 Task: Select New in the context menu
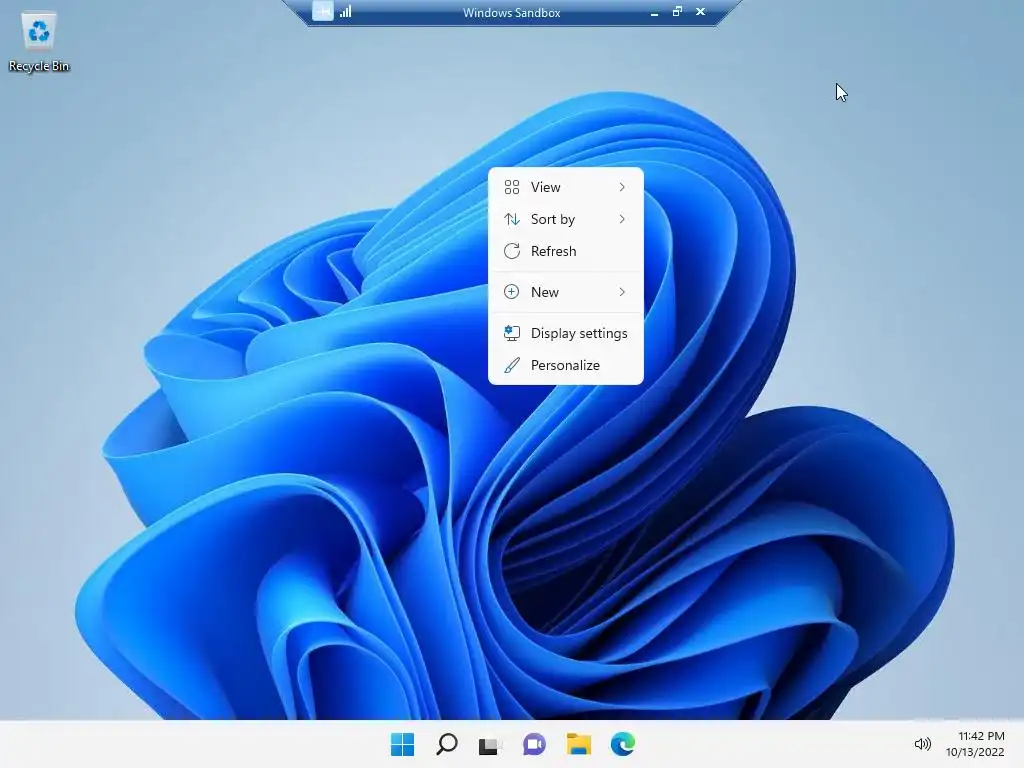click(x=566, y=292)
